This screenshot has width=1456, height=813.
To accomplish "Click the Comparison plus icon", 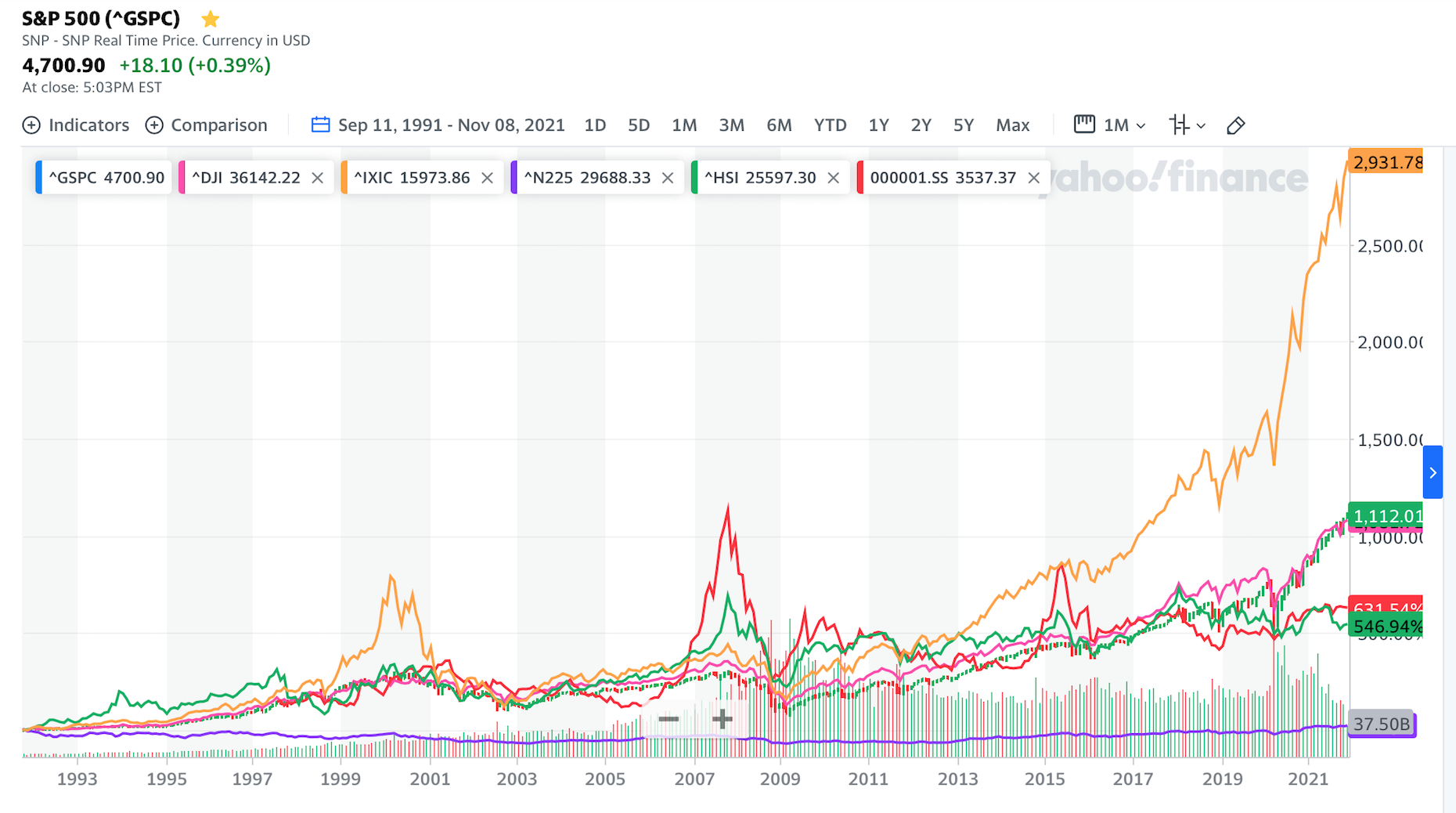I will pos(154,125).
